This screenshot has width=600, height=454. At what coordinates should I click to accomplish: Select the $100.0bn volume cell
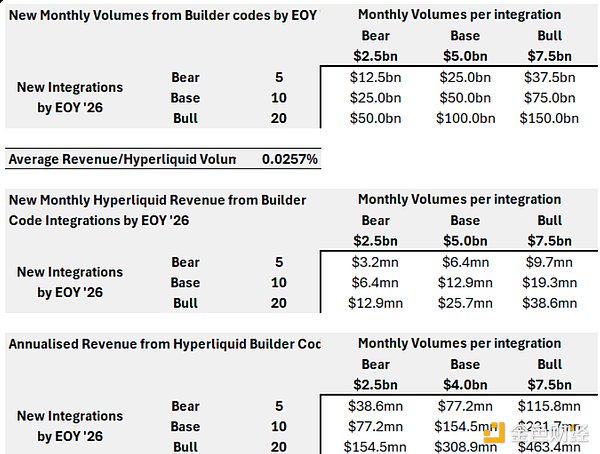pyautogui.click(x=464, y=118)
